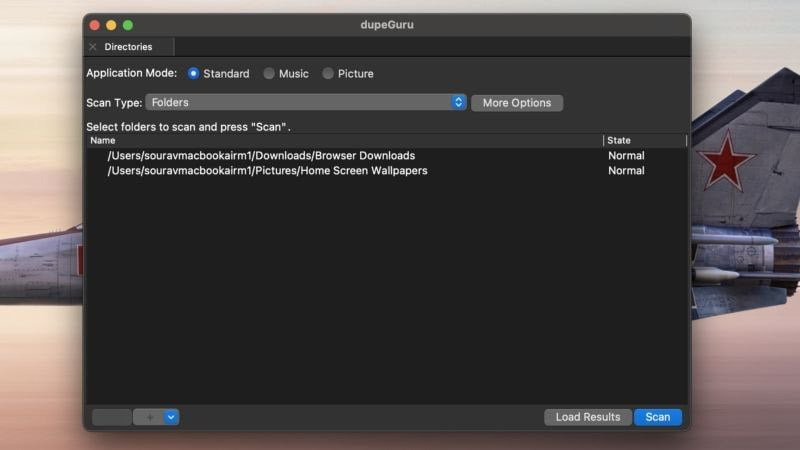
Task: Close the Directories tab with the X icon
Action: click(93, 47)
